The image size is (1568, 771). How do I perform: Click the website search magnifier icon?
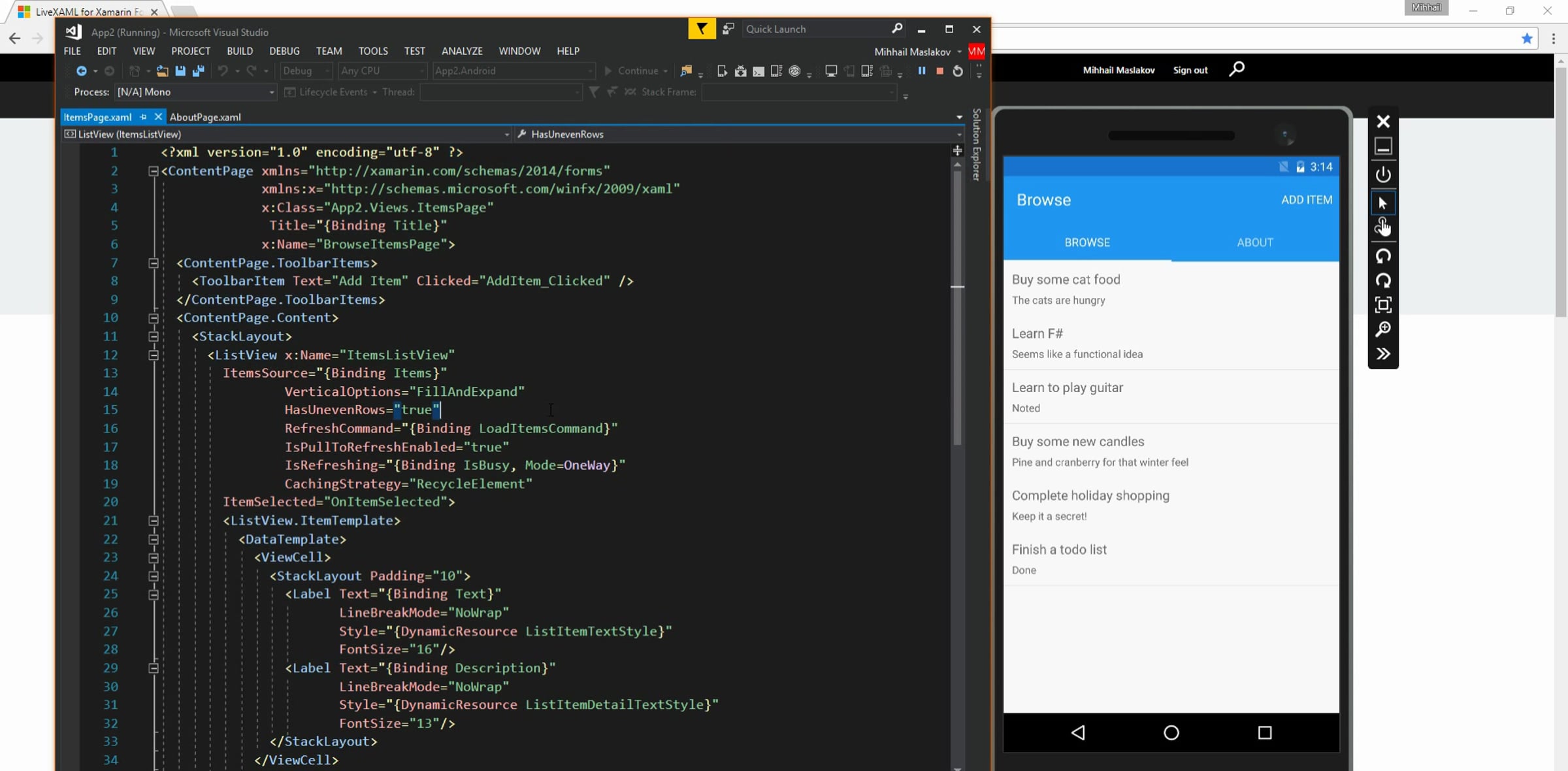tap(1237, 69)
